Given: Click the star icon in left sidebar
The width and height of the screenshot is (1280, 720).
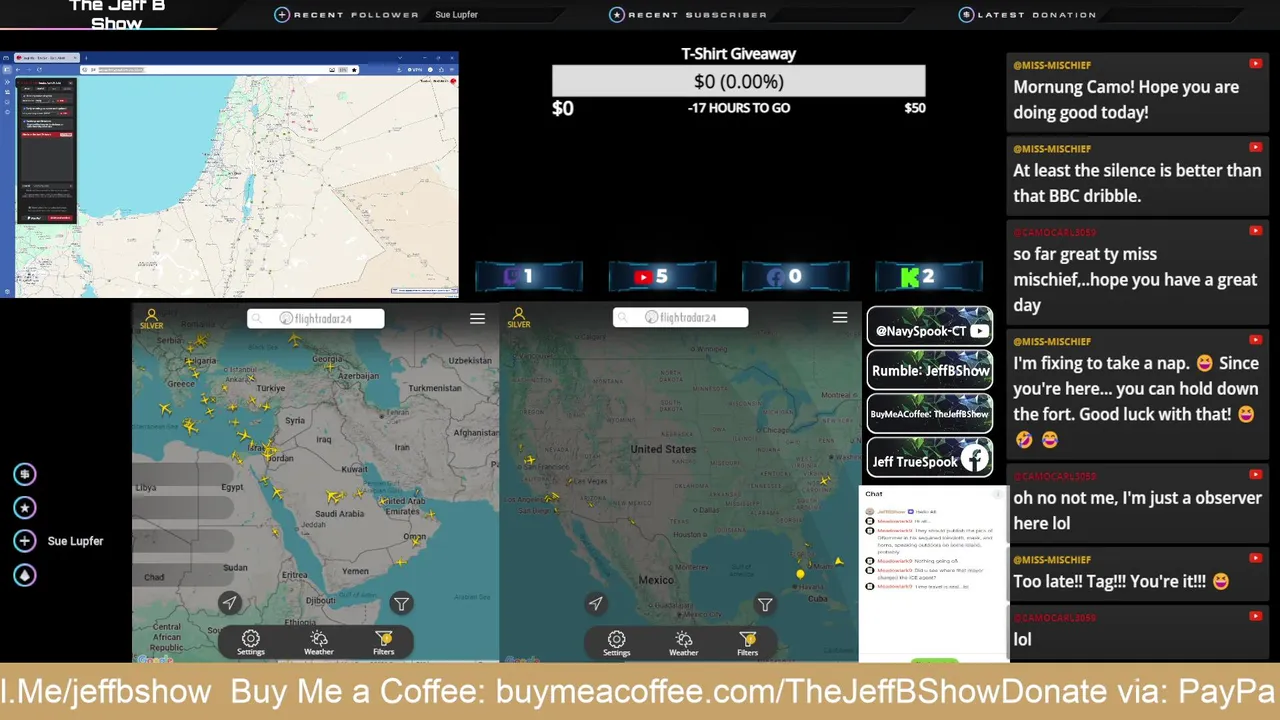Looking at the screenshot, I should (x=25, y=507).
